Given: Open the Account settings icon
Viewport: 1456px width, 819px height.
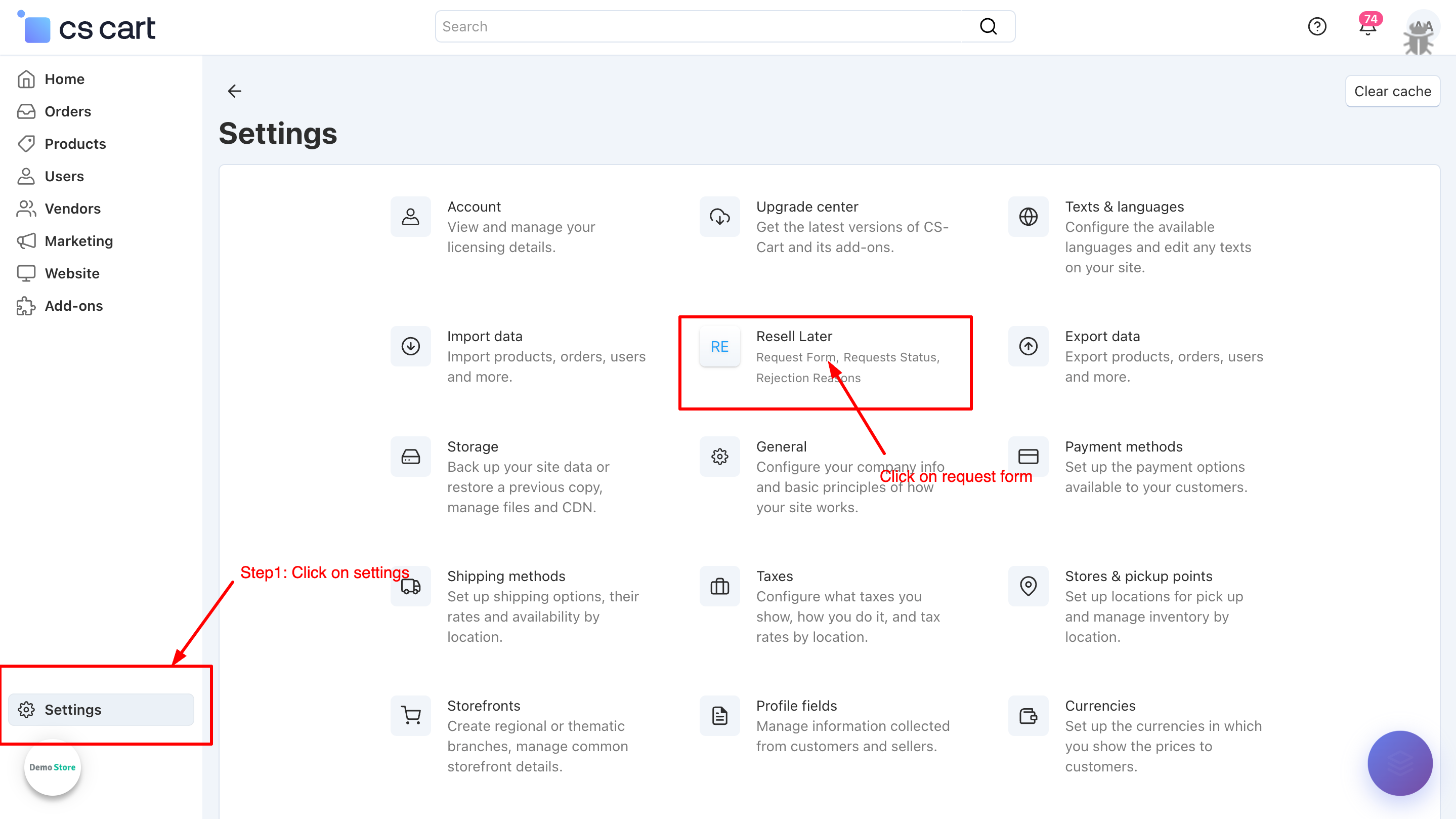Looking at the screenshot, I should (x=410, y=217).
